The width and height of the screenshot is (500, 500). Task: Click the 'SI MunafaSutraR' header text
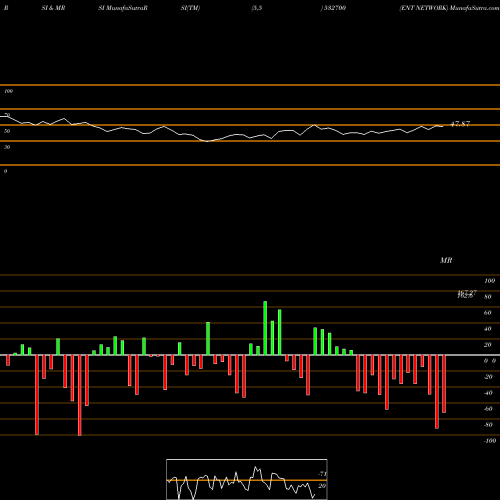123,8
